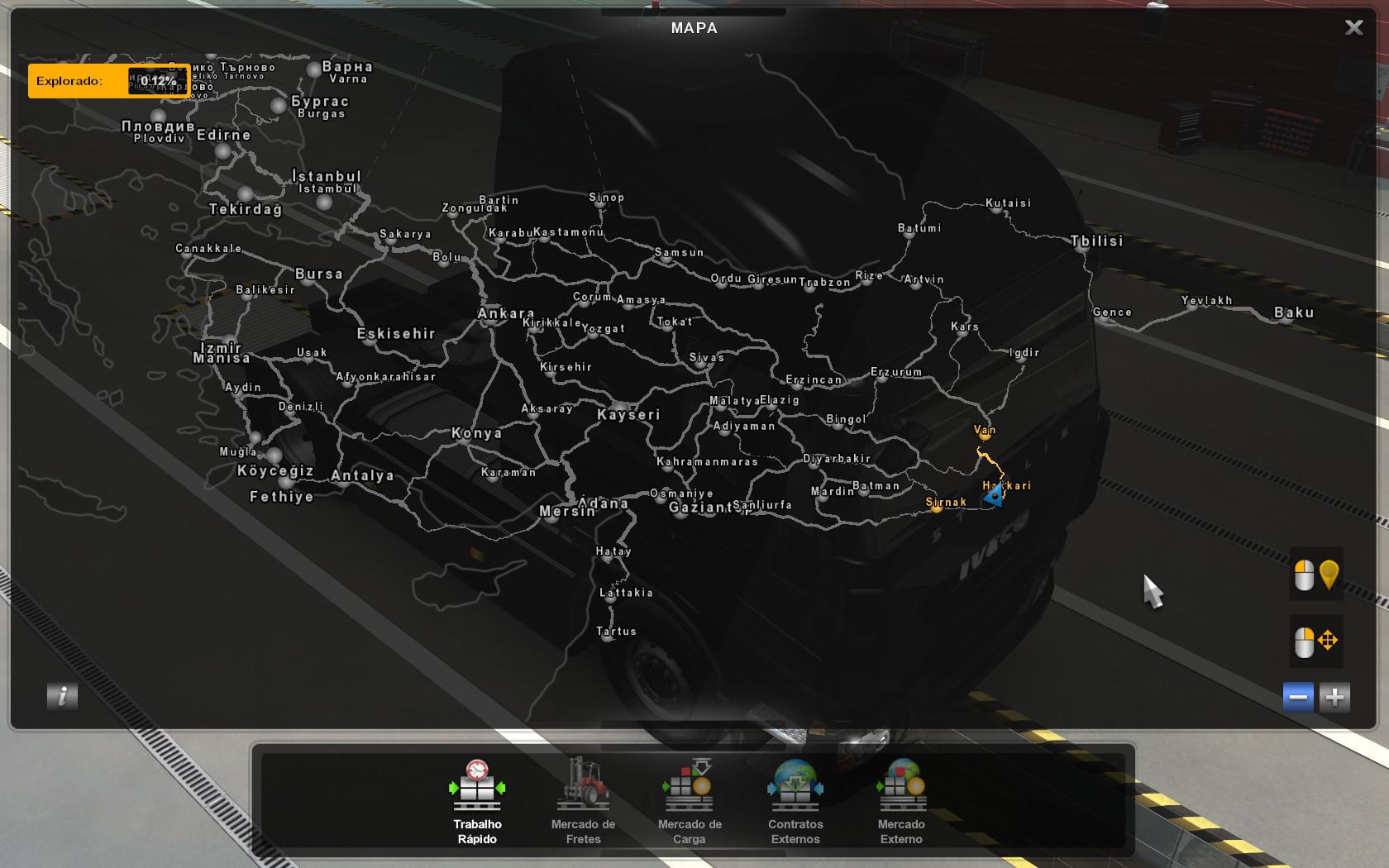Select Istanbul city marker
The image size is (1389, 868).
[325, 202]
